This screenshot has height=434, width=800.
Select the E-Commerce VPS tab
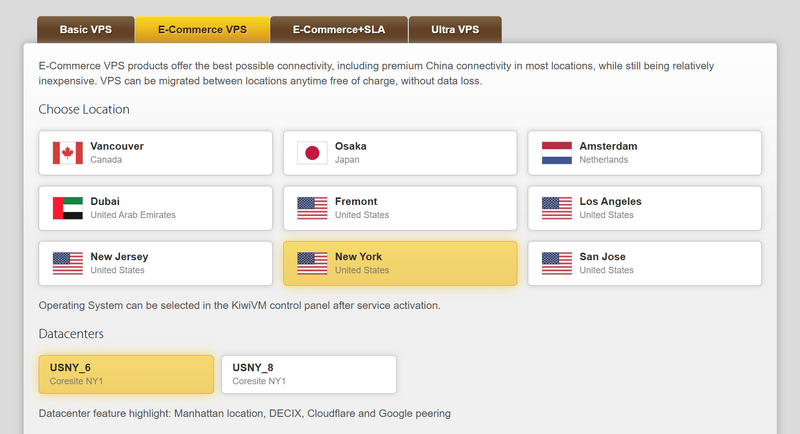tap(202, 30)
